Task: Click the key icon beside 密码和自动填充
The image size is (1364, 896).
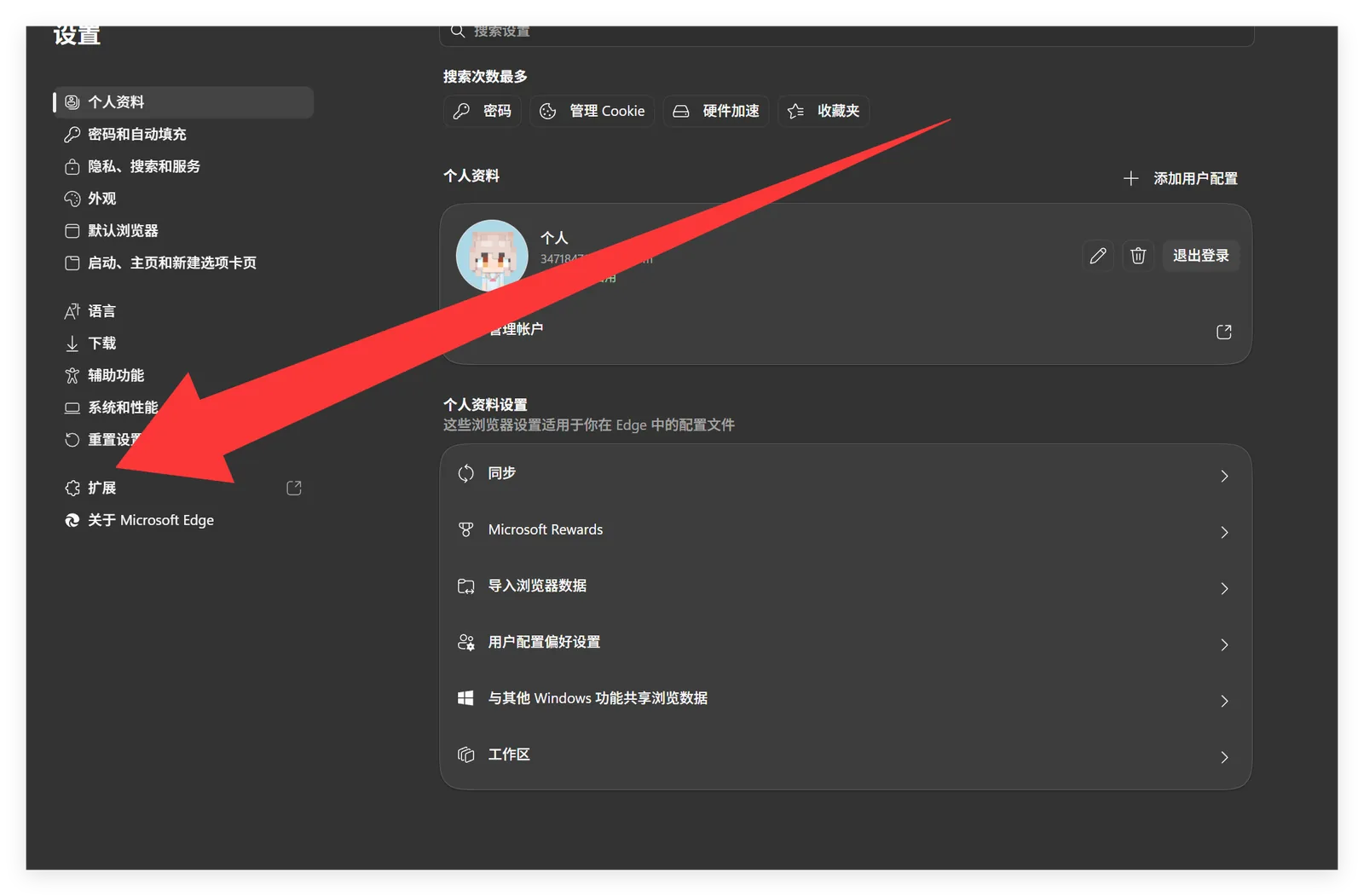Action: point(72,135)
